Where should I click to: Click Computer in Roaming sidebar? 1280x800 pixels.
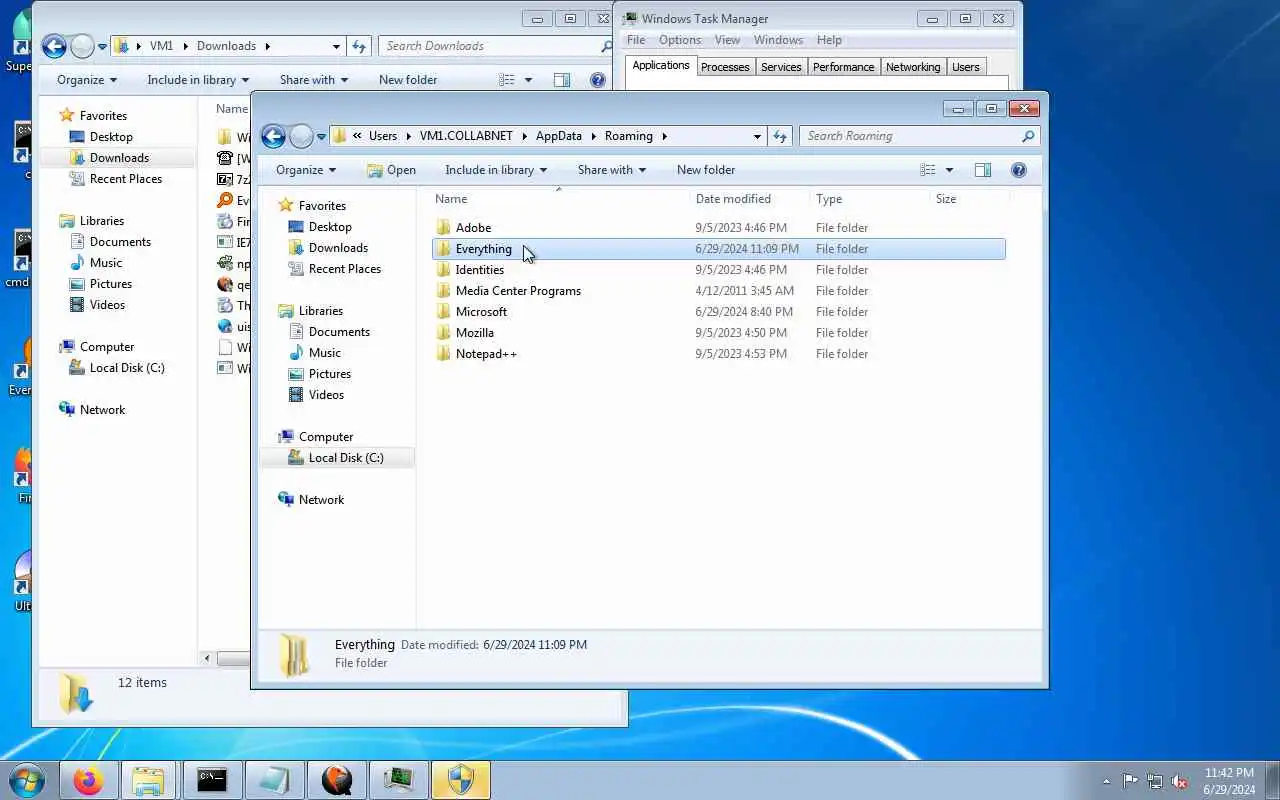click(x=325, y=437)
